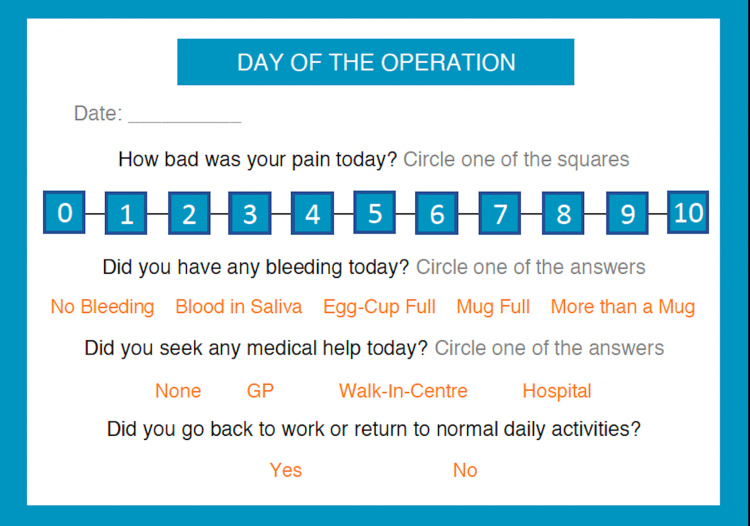The image size is (750, 526).
Task: Choose maximum pain score 10
Action: (688, 212)
